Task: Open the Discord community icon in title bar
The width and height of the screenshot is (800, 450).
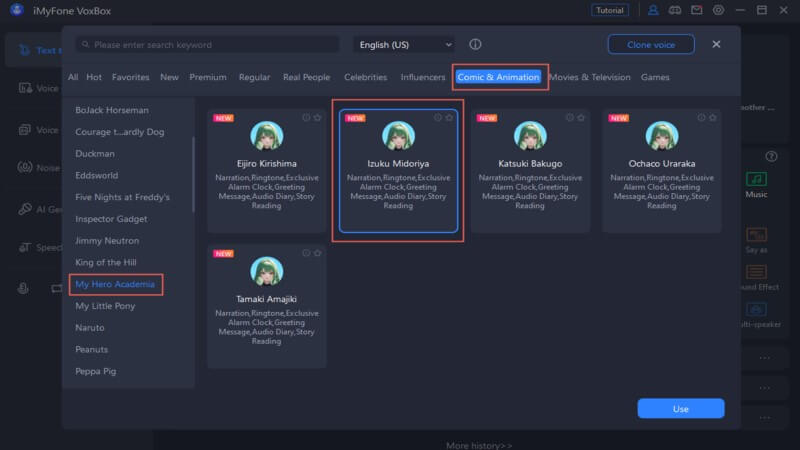Action: coord(674,10)
